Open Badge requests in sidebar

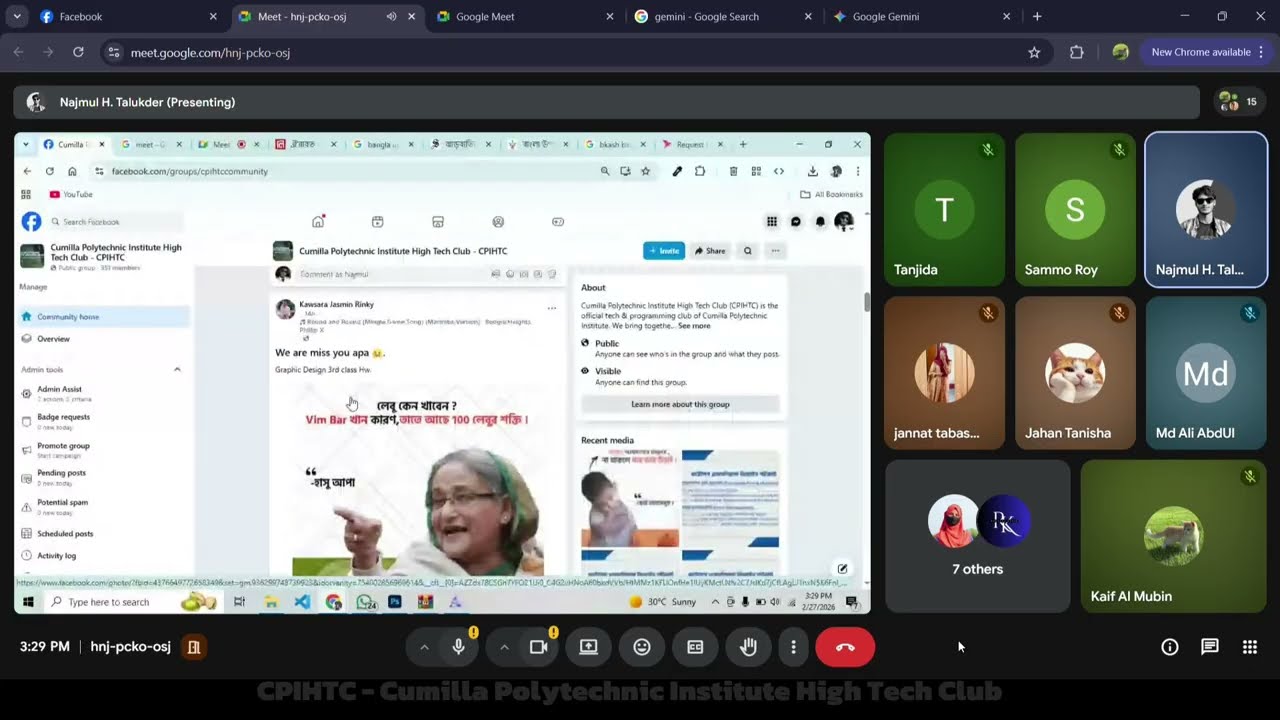click(104, 421)
